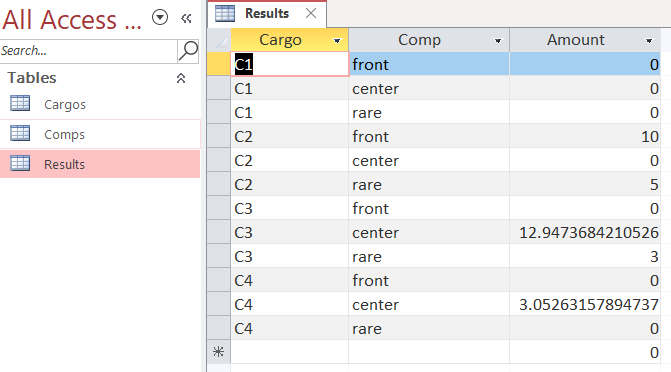Screen dimensions: 671x372
Task: Click the Cargo cell in C4 center row
Action: [x=290, y=304]
